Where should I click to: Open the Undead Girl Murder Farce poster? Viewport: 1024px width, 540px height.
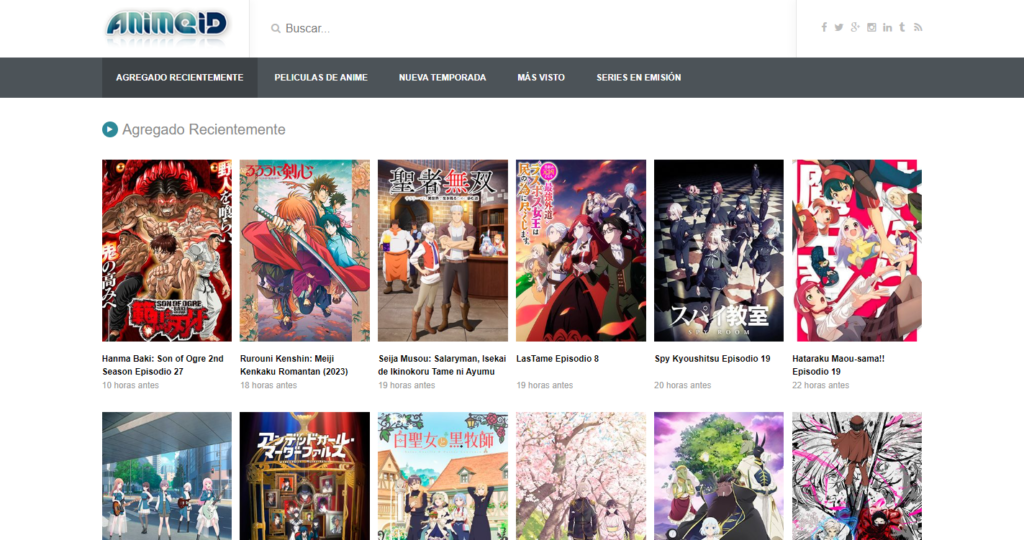(304, 476)
